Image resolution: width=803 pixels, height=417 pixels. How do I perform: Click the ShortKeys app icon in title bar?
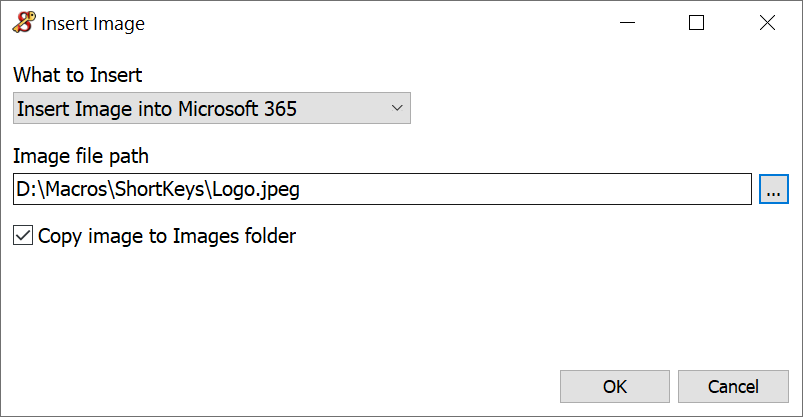[24, 23]
